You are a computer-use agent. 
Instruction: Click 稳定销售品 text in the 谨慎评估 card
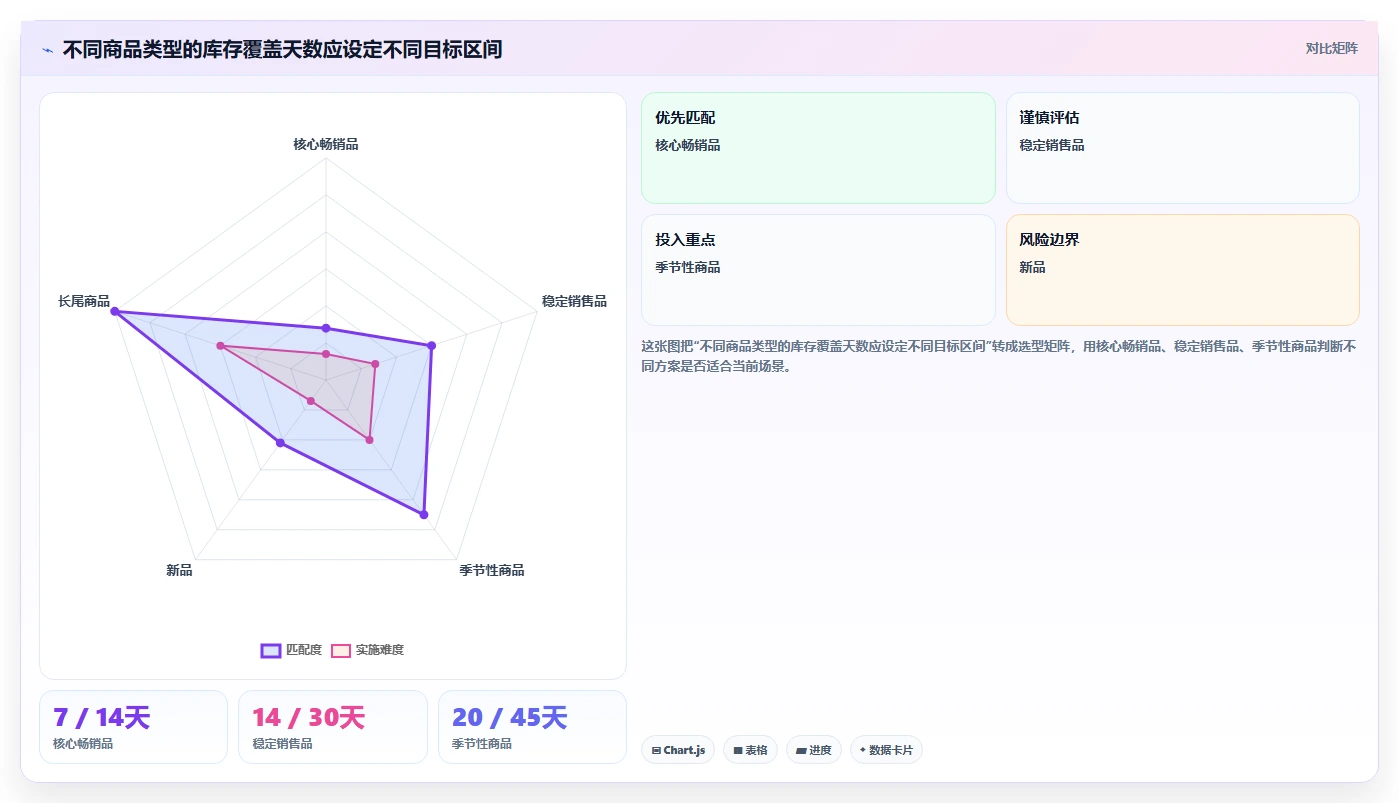pyautogui.click(x=1052, y=145)
